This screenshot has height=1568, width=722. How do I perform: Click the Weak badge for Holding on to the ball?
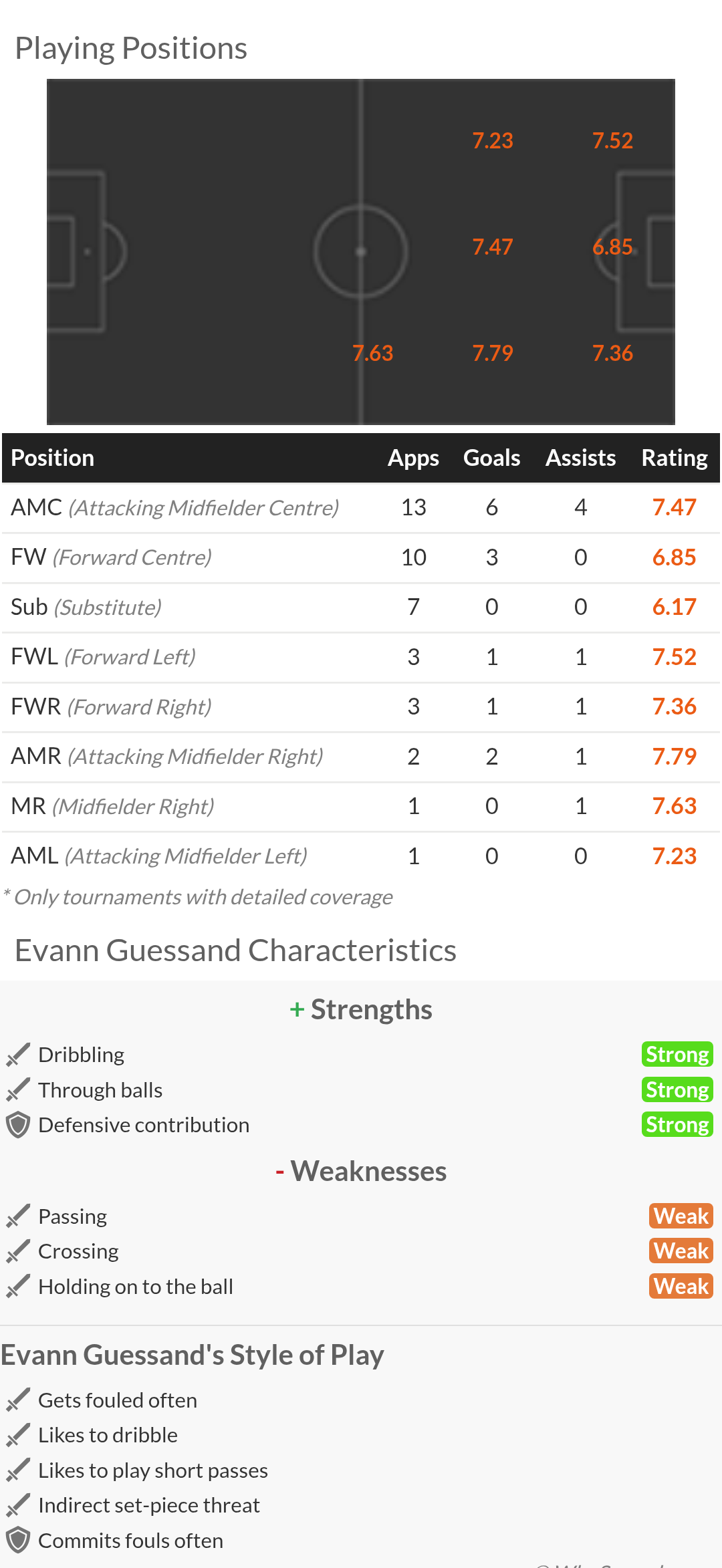coord(681,1287)
